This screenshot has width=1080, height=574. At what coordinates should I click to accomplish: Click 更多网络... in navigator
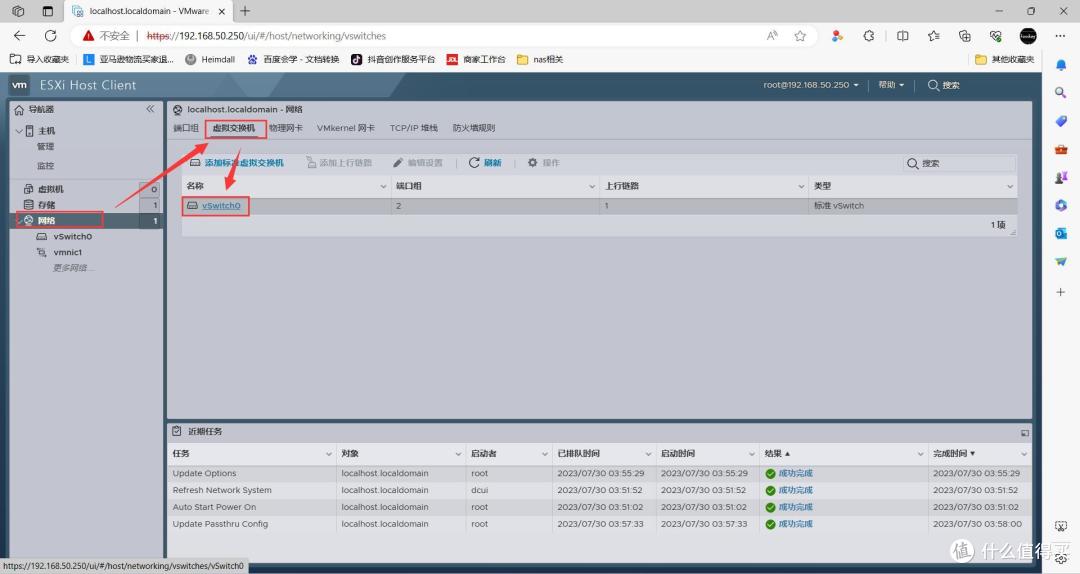pyautogui.click(x=73, y=268)
